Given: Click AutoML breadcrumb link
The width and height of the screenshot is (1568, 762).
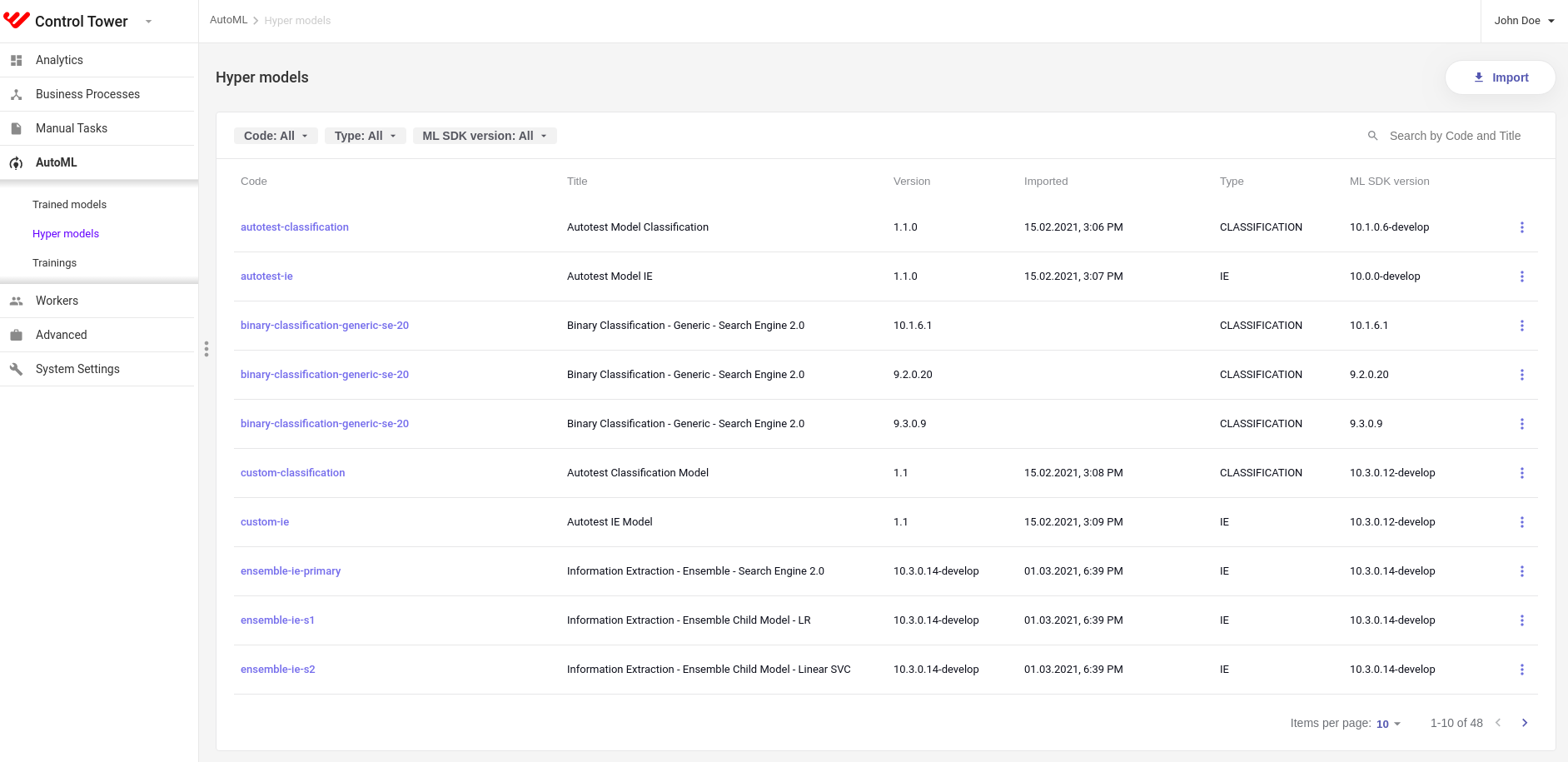Looking at the screenshot, I should coord(228,20).
